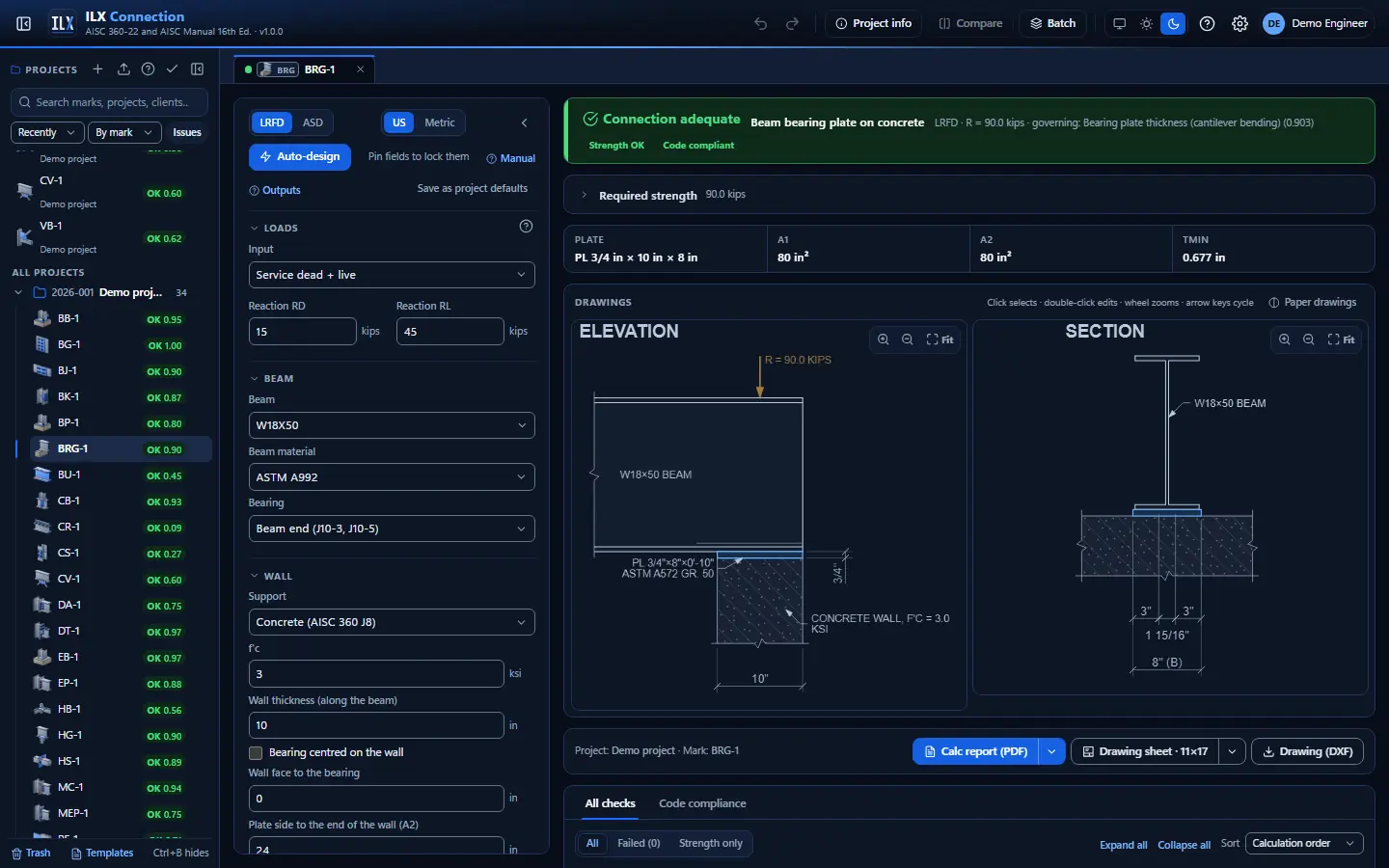This screenshot has width=1389, height=868.
Task: Open the Sort Calculation order dropdown
Action: tap(1304, 844)
